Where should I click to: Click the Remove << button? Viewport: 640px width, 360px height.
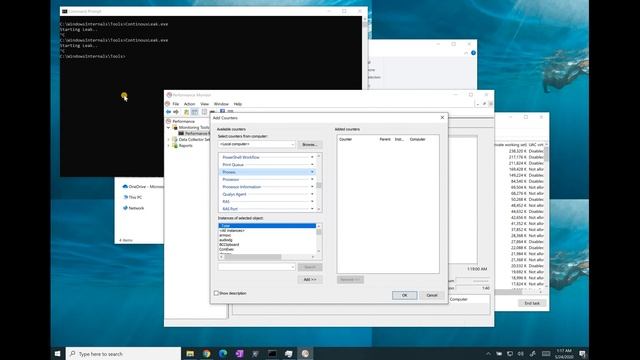click(x=350, y=280)
